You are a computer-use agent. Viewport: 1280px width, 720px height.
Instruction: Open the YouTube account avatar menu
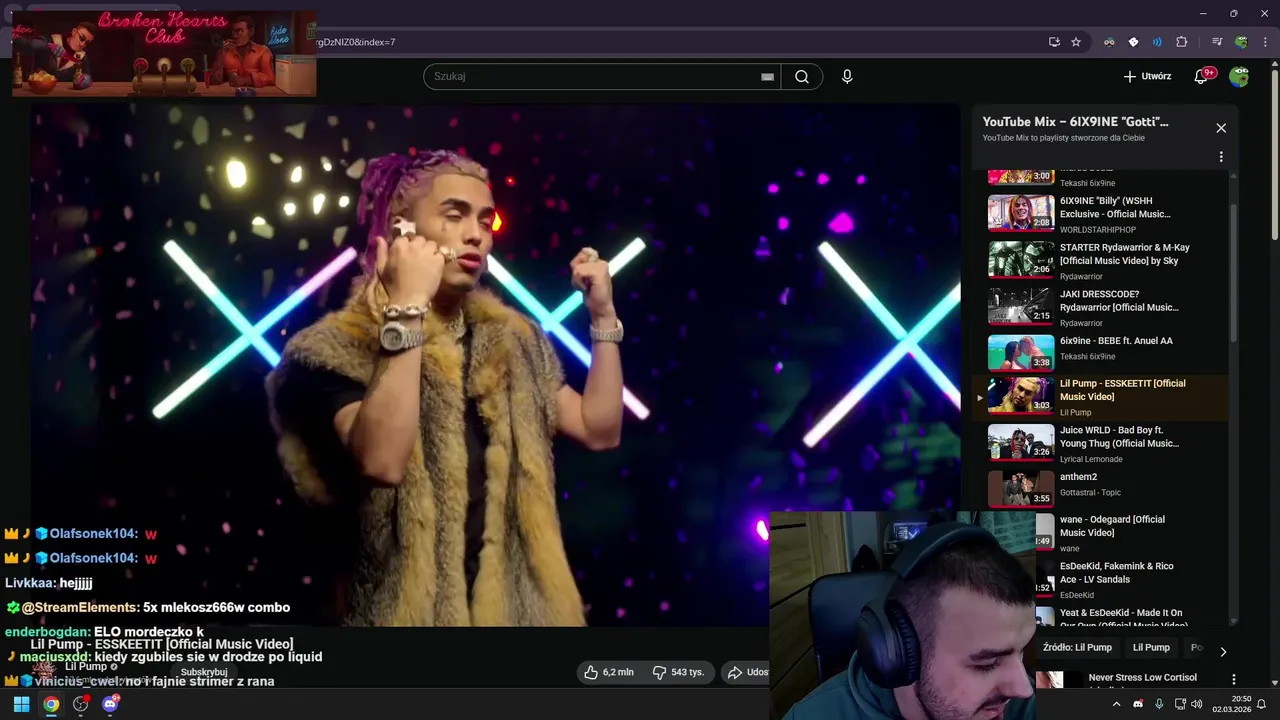[x=1239, y=76]
